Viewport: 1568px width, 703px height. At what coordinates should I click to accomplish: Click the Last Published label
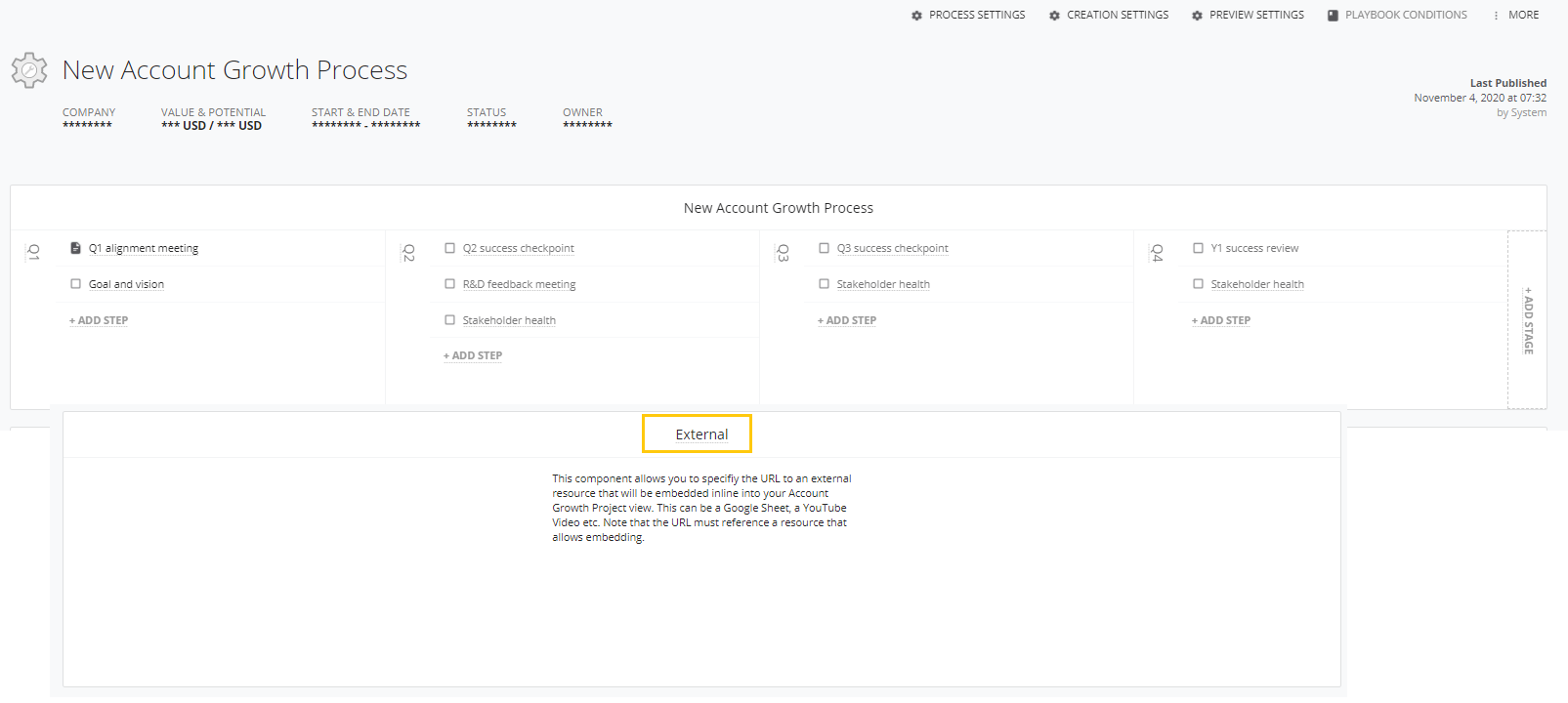[x=1508, y=83]
